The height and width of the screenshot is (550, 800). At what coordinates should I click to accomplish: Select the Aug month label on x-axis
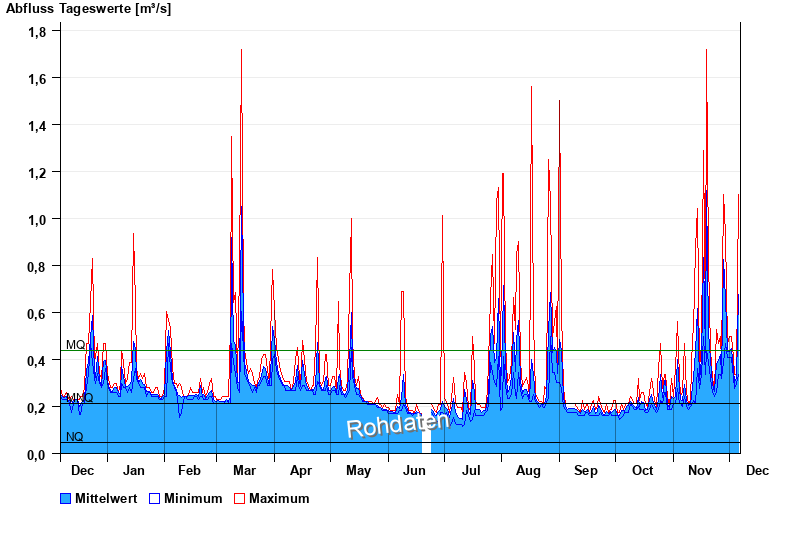point(528,470)
